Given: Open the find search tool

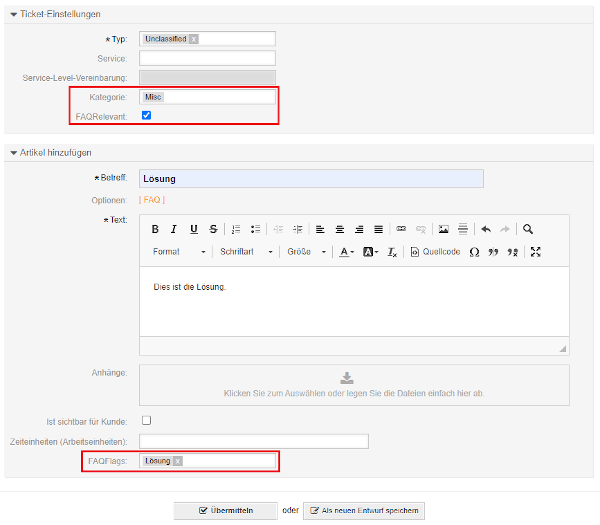Looking at the screenshot, I should click(528, 229).
